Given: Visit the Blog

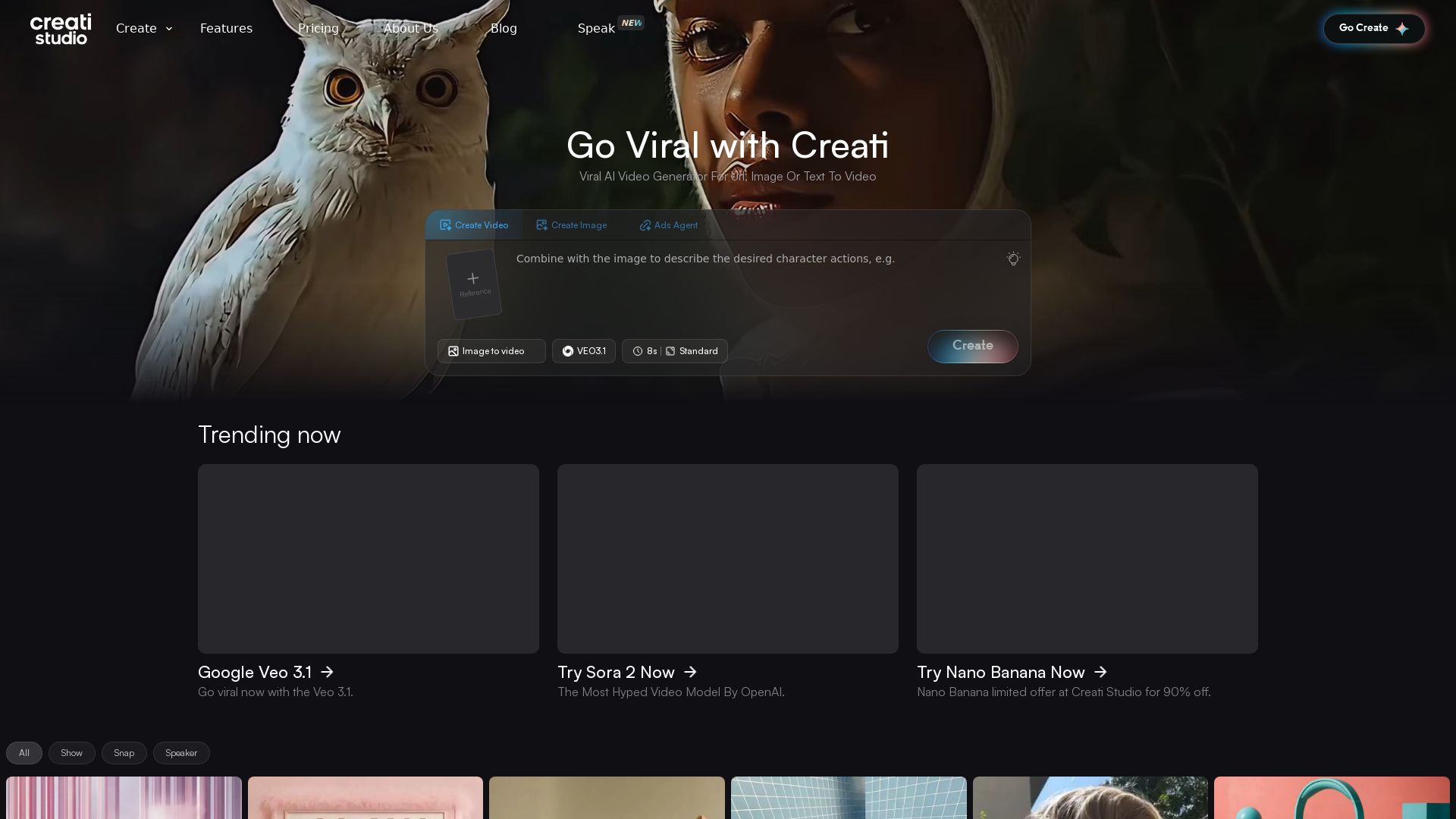Looking at the screenshot, I should point(504,28).
